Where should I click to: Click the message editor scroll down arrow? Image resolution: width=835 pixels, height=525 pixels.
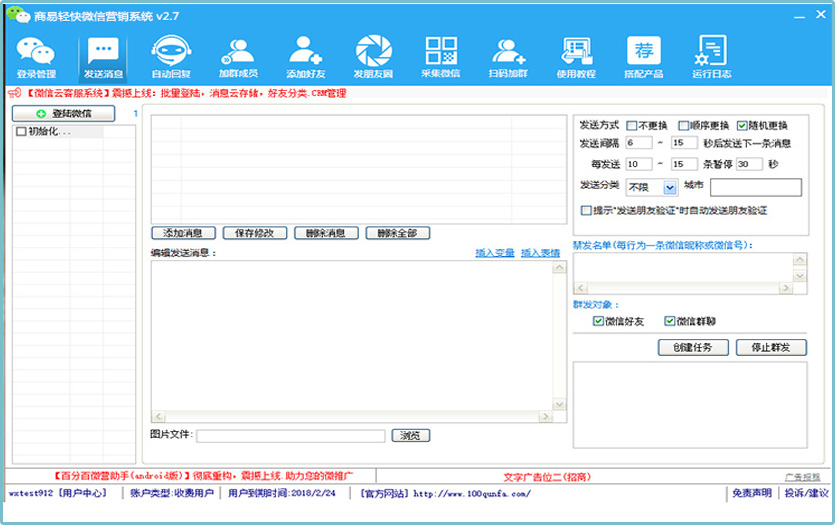pos(559,405)
